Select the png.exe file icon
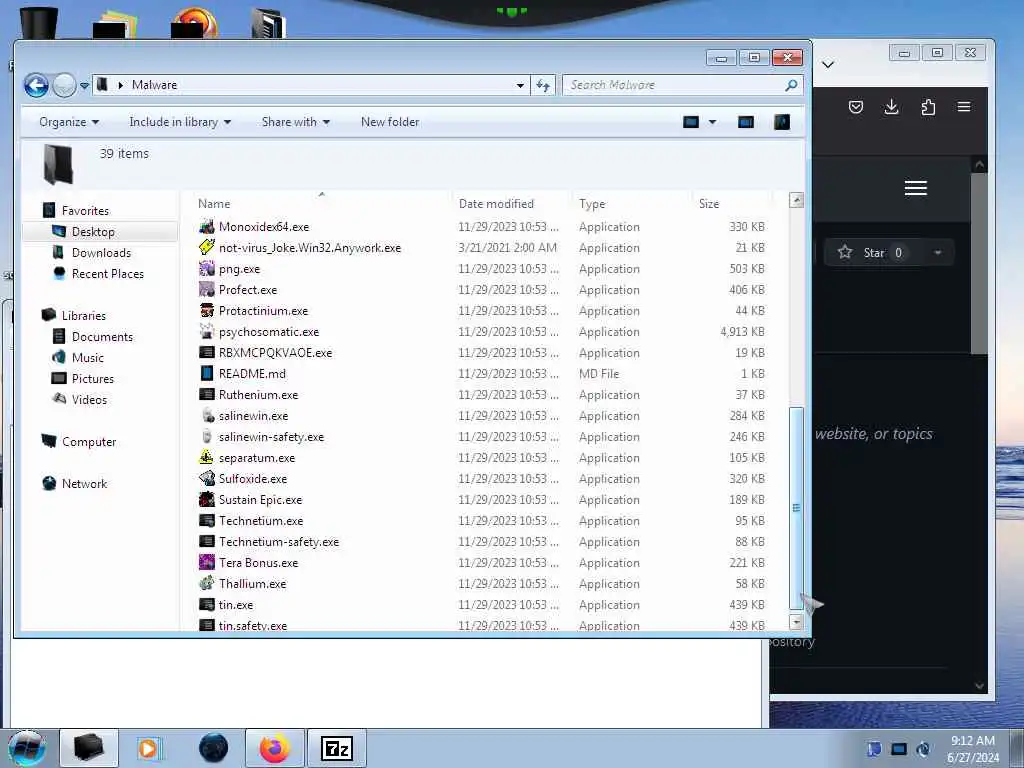The width and height of the screenshot is (1024, 768). click(x=207, y=268)
